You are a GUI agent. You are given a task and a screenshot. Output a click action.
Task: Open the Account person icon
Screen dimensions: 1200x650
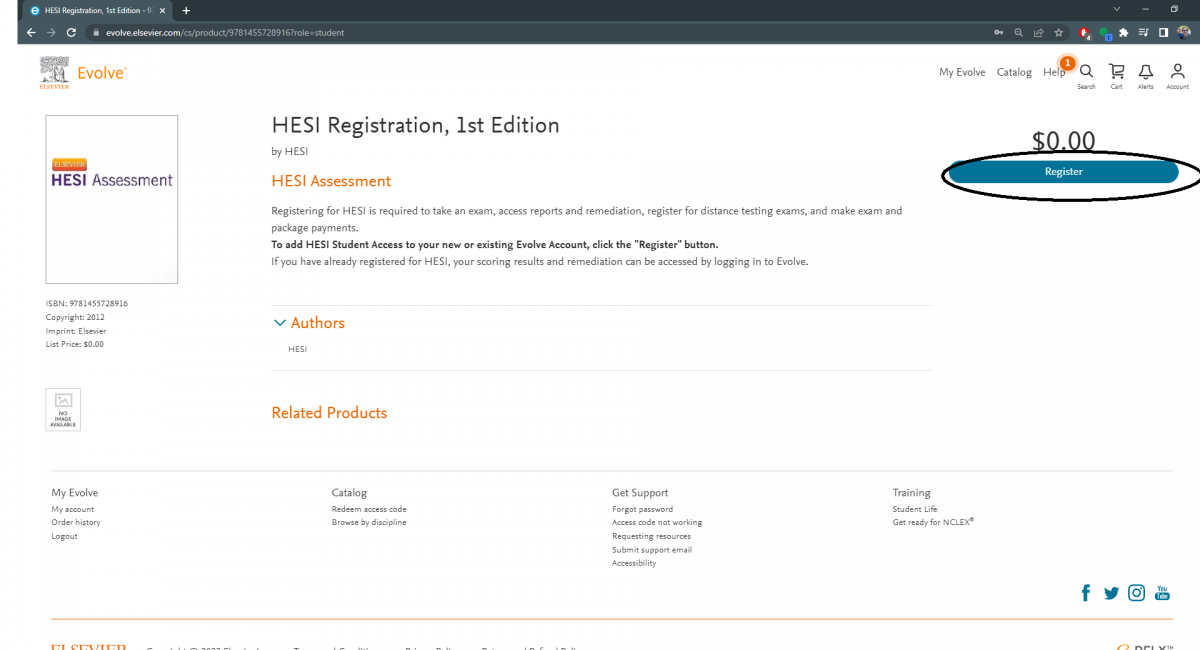[1177, 72]
